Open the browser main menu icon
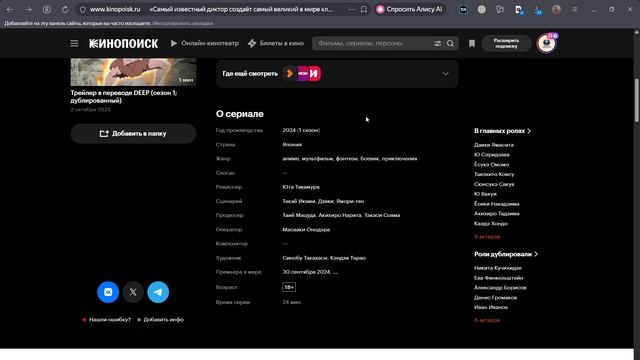 [x=575, y=9]
